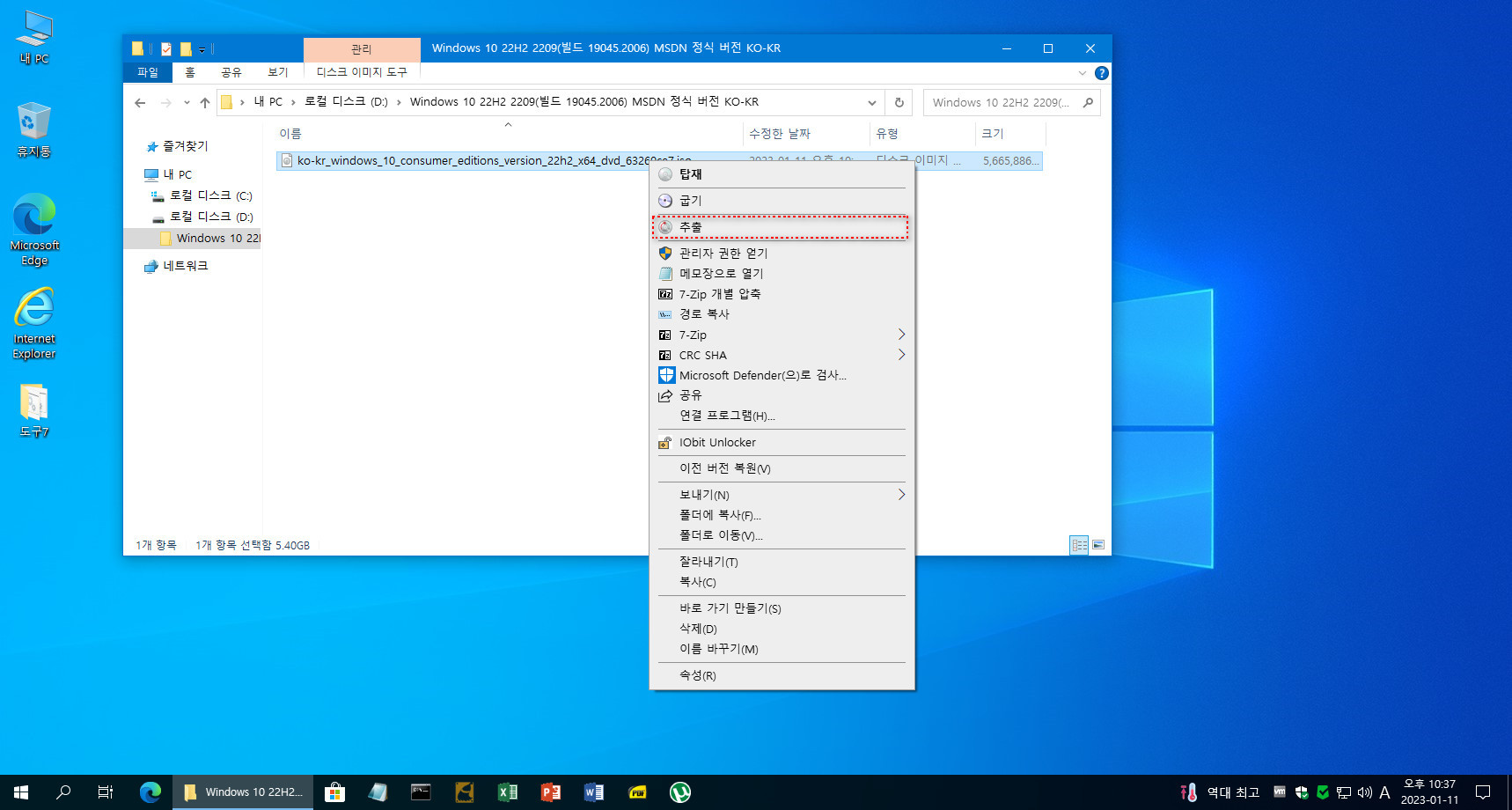Image resolution: width=1512 pixels, height=810 pixels.
Task: Click 이전 버전 복원(V) entry
Action: (782, 468)
